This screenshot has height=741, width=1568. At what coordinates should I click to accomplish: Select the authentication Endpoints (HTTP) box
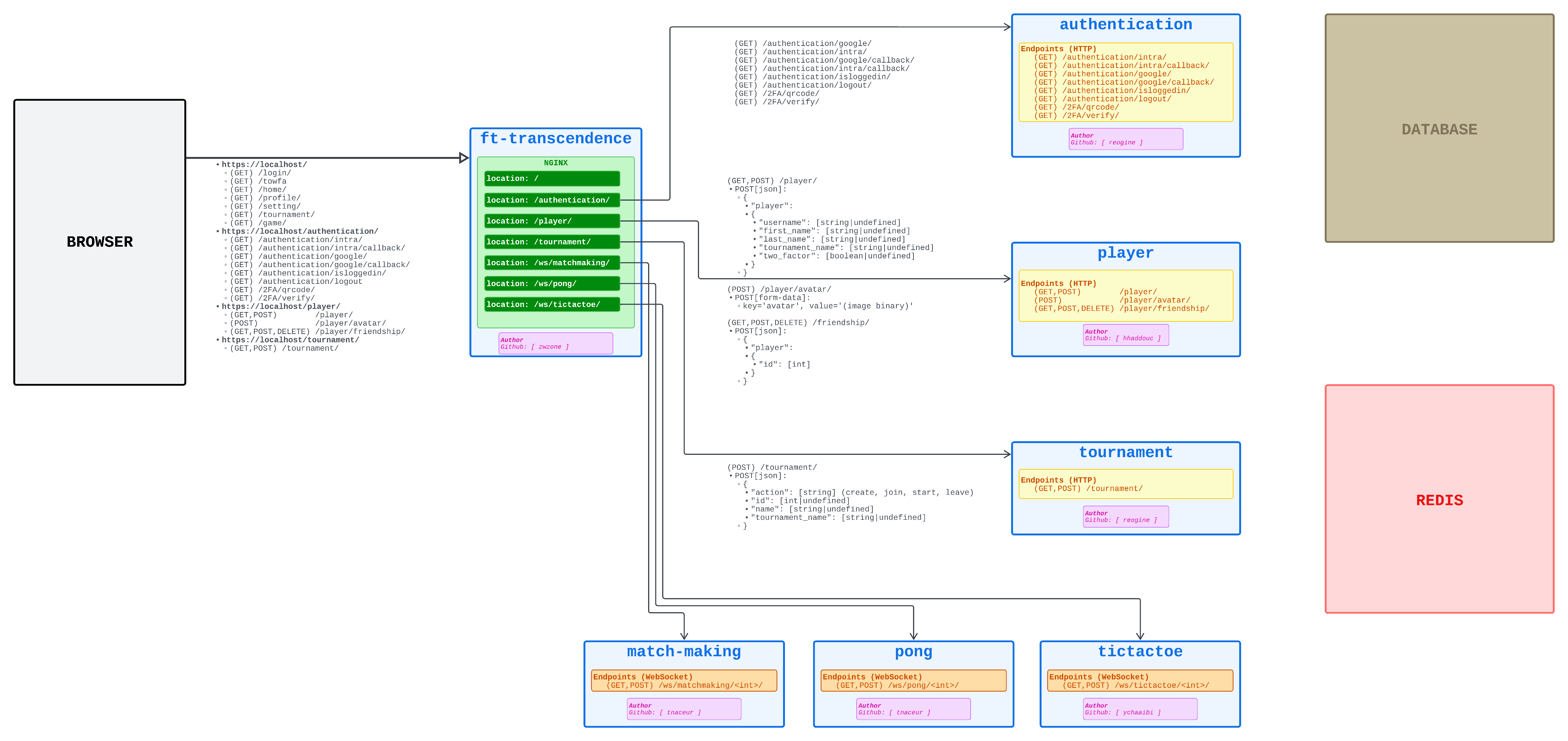pos(1126,82)
